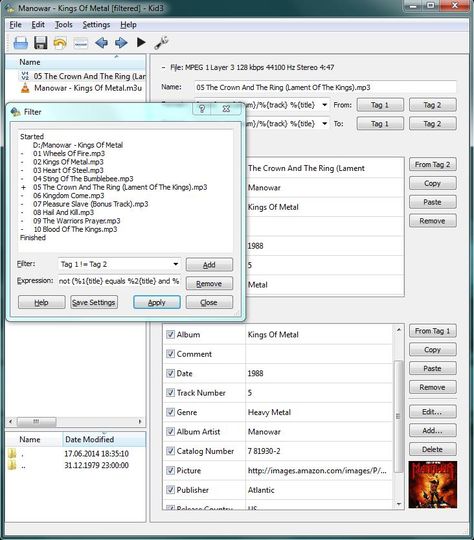The width and height of the screenshot is (474, 540).
Task: Click the Create playlist toolbar icon
Action: coord(81,43)
